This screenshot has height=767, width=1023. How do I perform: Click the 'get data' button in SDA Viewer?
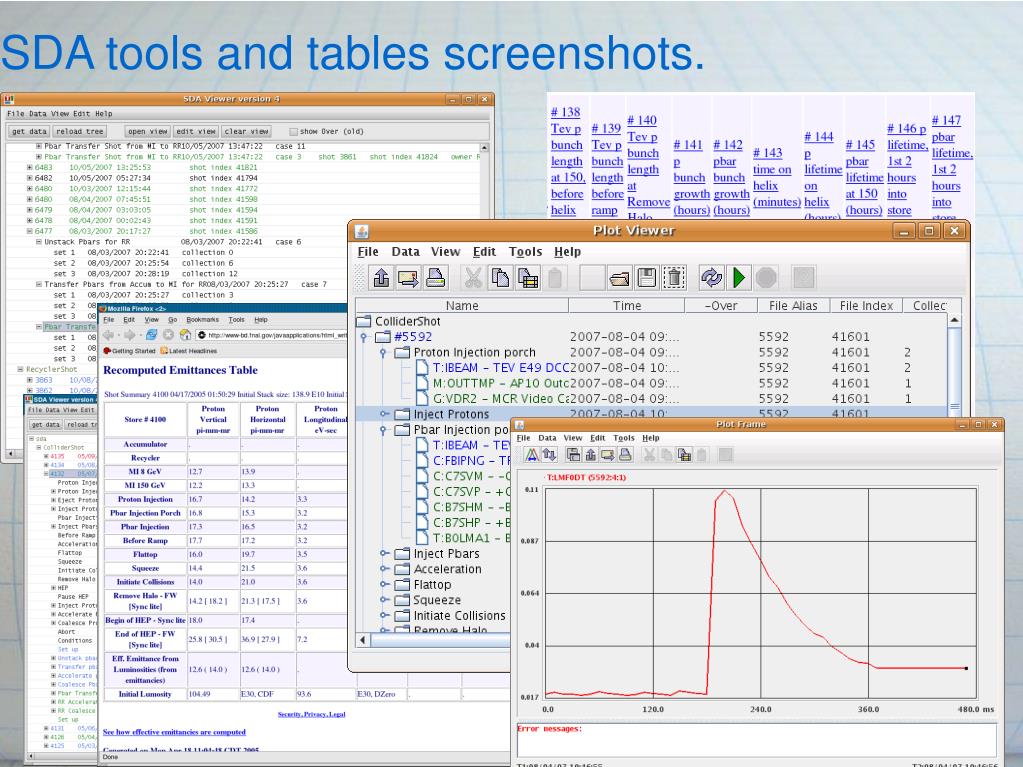(x=29, y=131)
